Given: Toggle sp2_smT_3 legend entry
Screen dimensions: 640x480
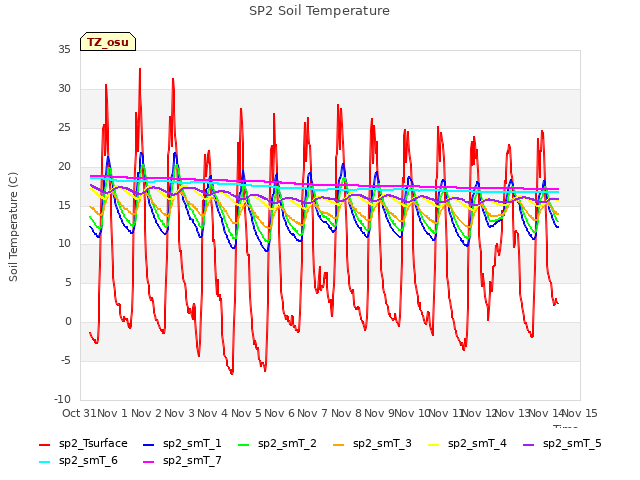Looking at the screenshot, I should pyautogui.click(x=372, y=443).
